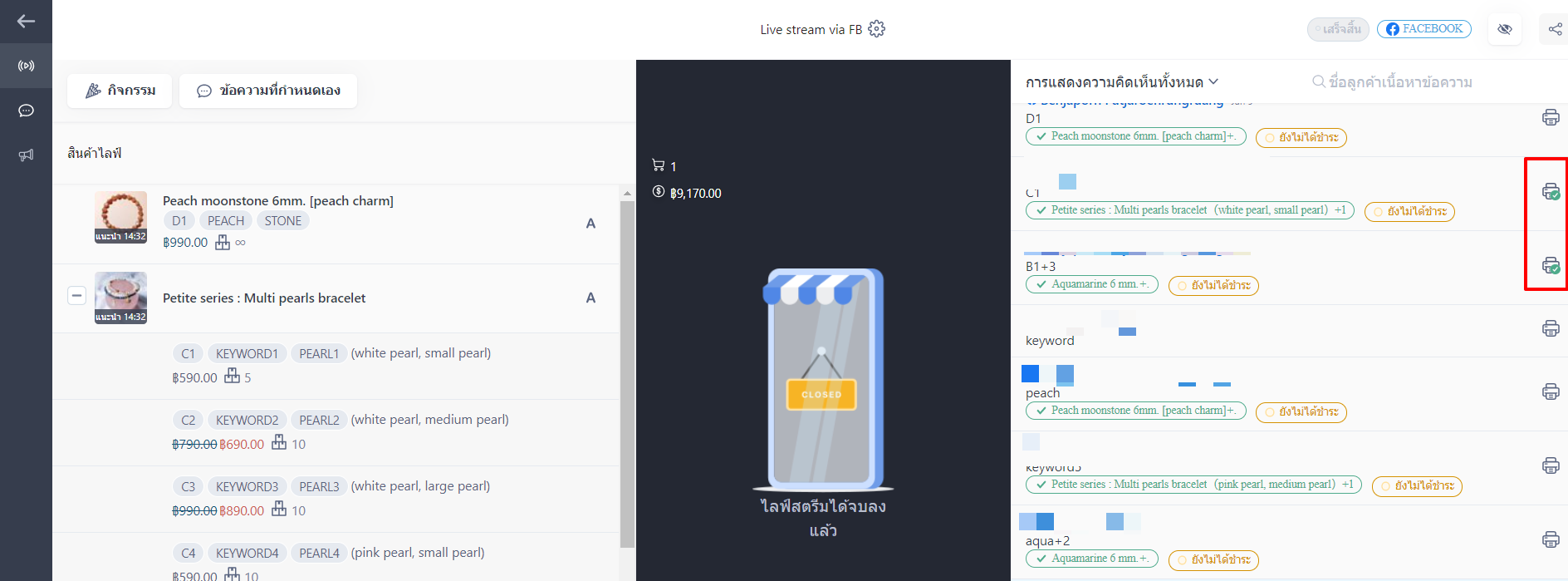Print the aqua+2 comment order

point(1551,539)
